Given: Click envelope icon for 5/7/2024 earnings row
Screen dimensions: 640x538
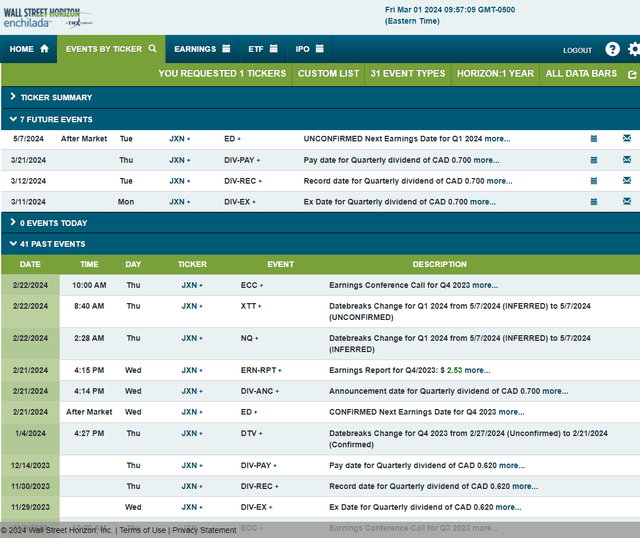Looking at the screenshot, I should click(x=627, y=138).
